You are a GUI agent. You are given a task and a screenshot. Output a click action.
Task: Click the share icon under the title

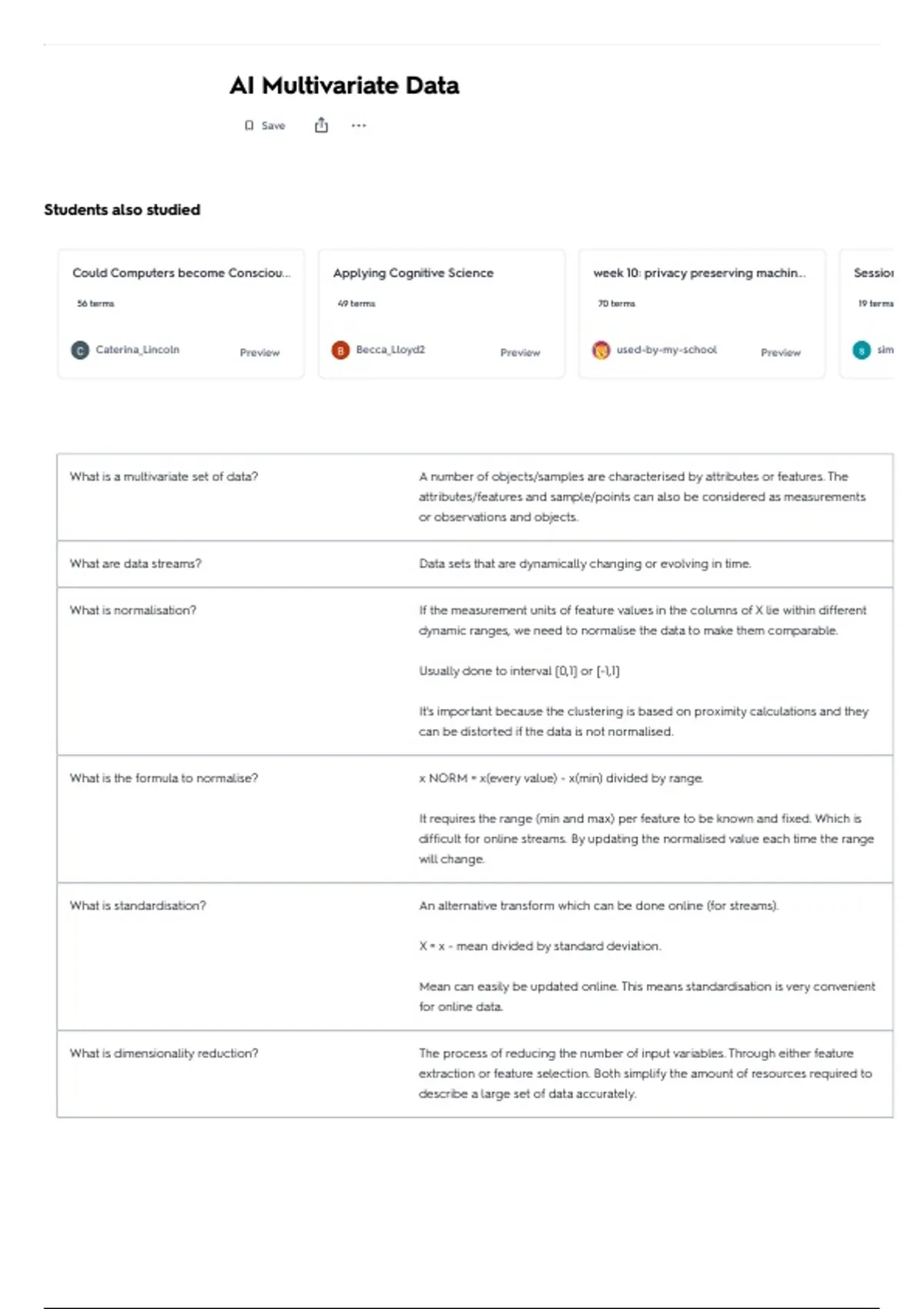click(x=321, y=126)
